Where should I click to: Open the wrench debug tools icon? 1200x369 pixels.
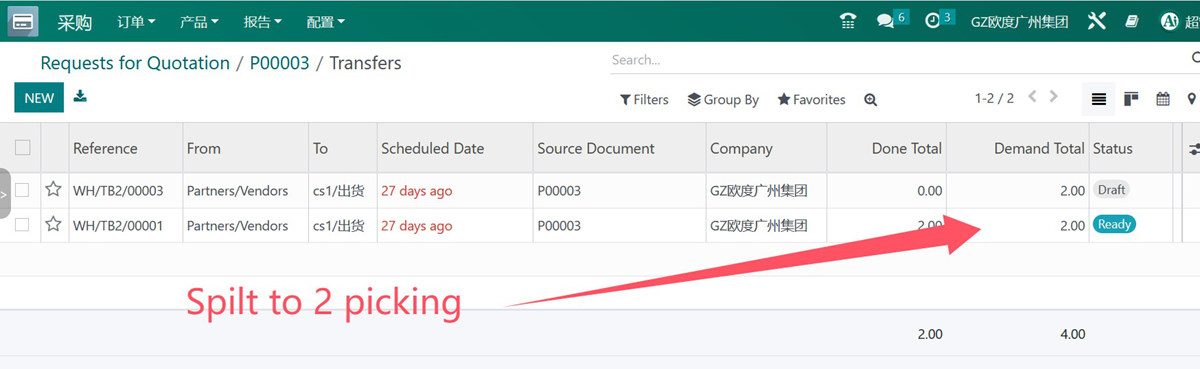(x=1096, y=21)
